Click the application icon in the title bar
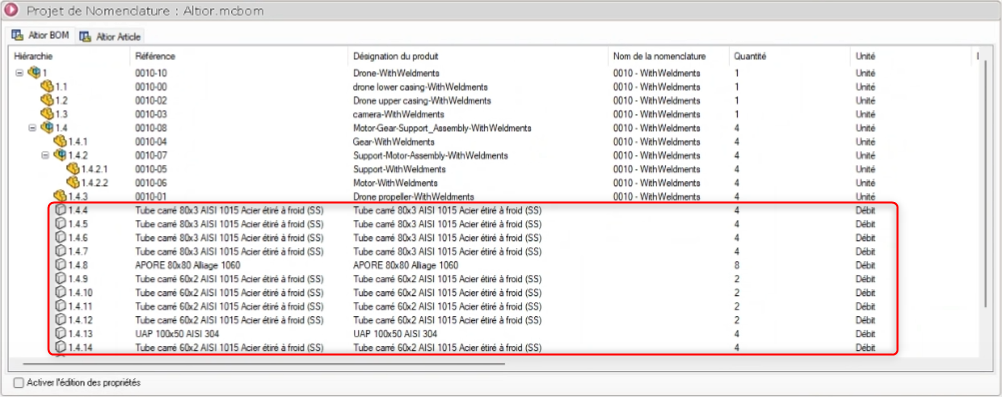Image resolution: width=1002 pixels, height=397 pixels. click(x=11, y=11)
